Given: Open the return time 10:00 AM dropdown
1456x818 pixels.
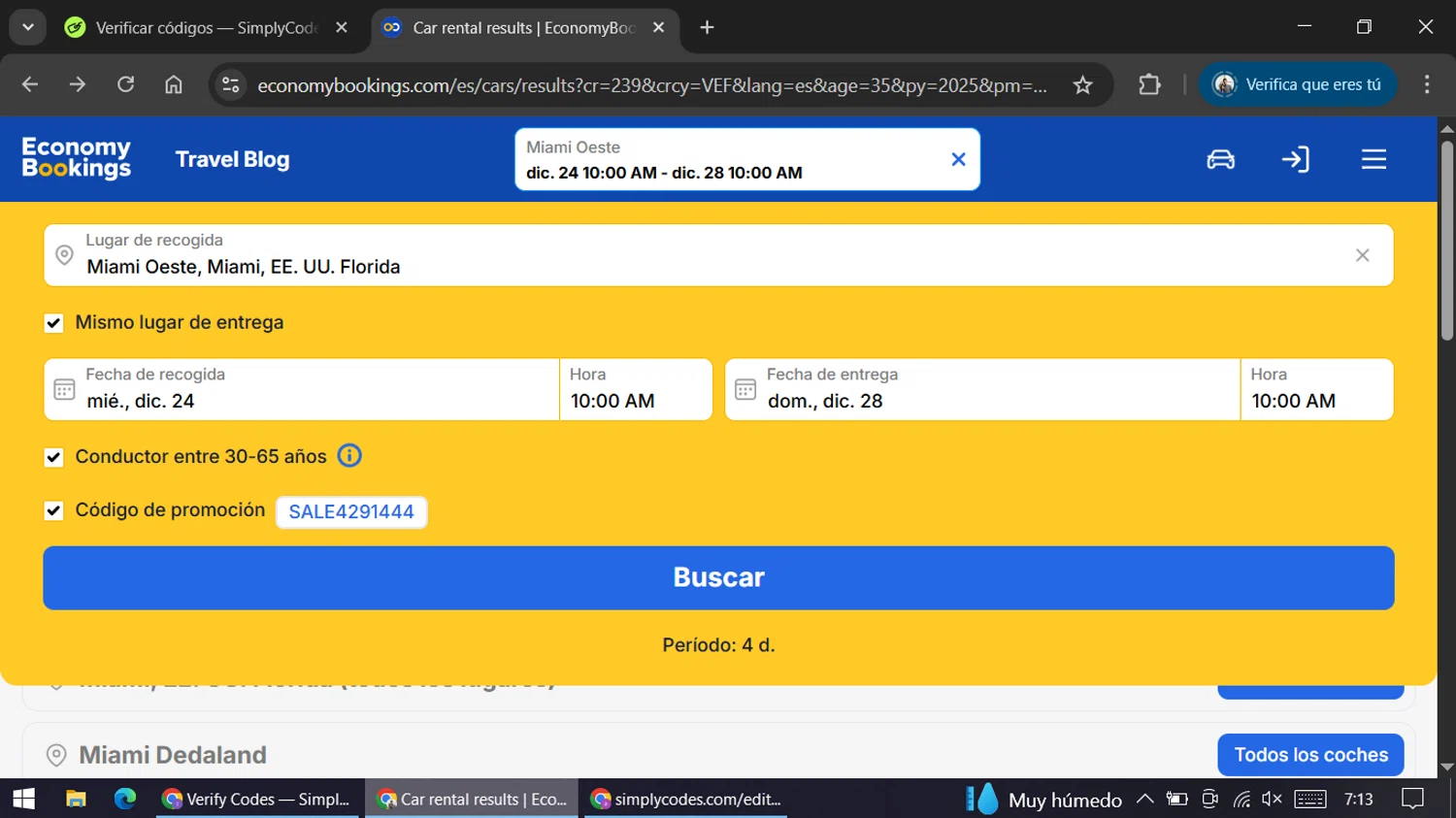Looking at the screenshot, I should click(x=1317, y=389).
